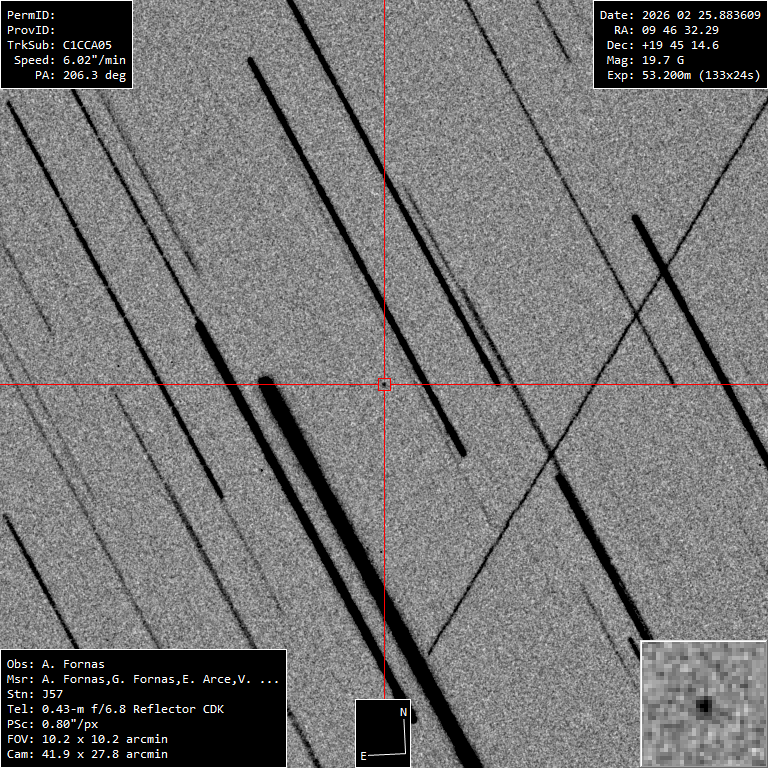
Task: Click the Msr measurers list line
Action: tap(143, 679)
